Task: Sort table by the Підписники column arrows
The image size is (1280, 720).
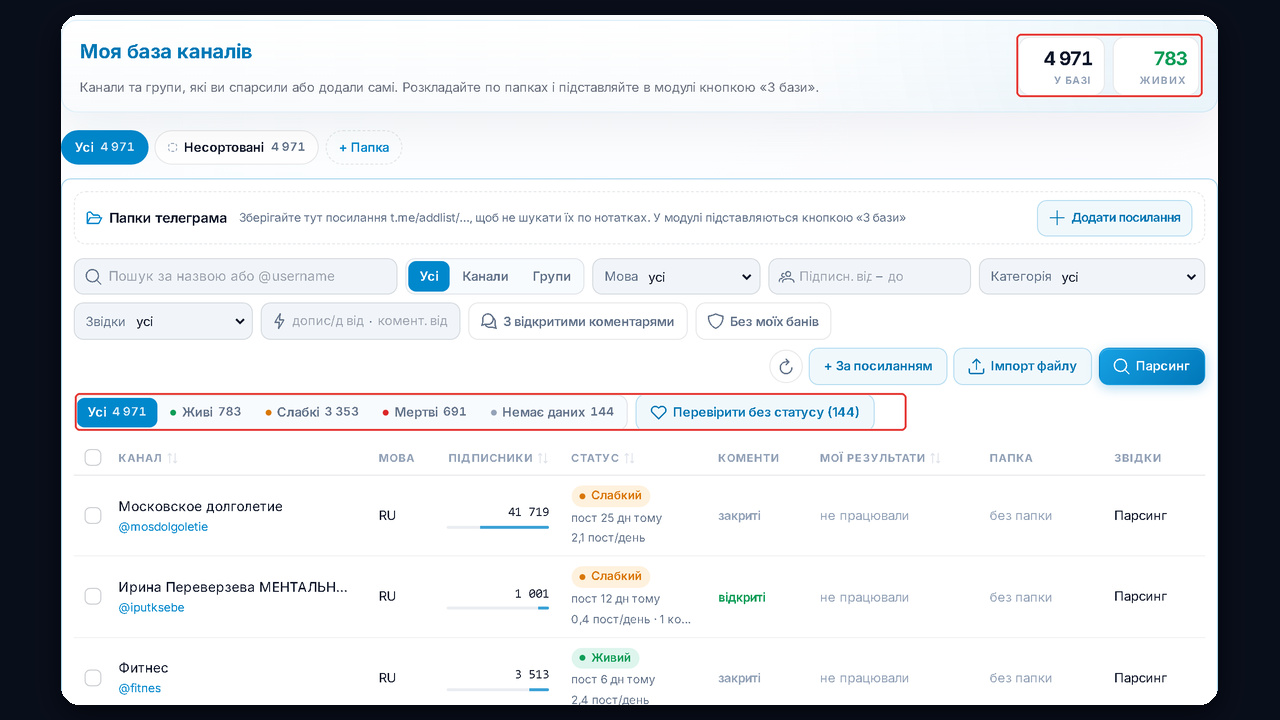Action: [x=543, y=458]
